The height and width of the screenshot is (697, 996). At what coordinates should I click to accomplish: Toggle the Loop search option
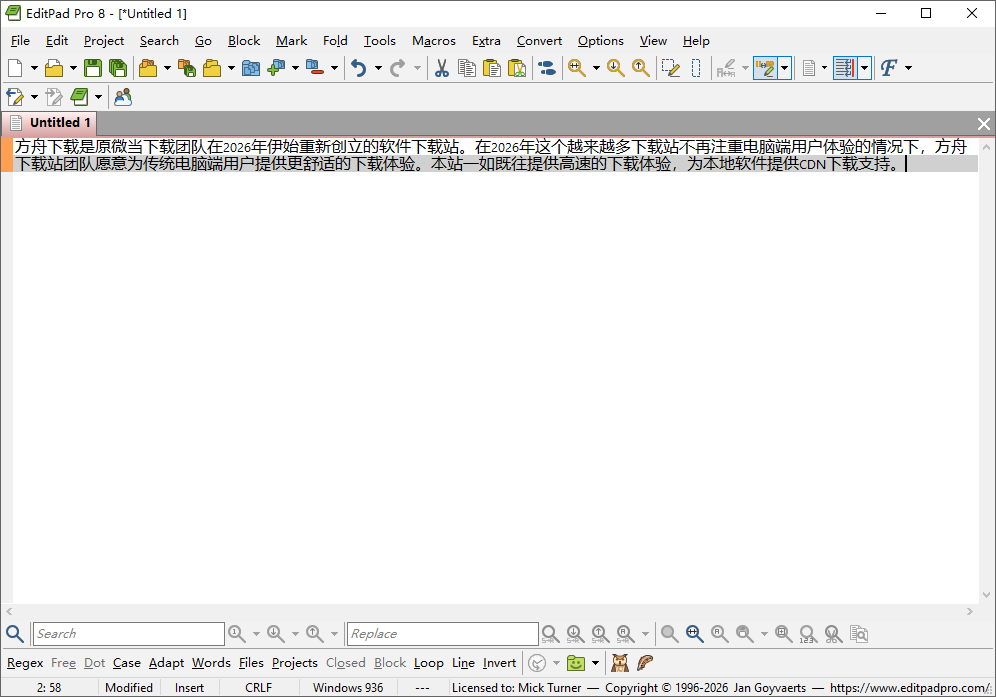coord(429,663)
